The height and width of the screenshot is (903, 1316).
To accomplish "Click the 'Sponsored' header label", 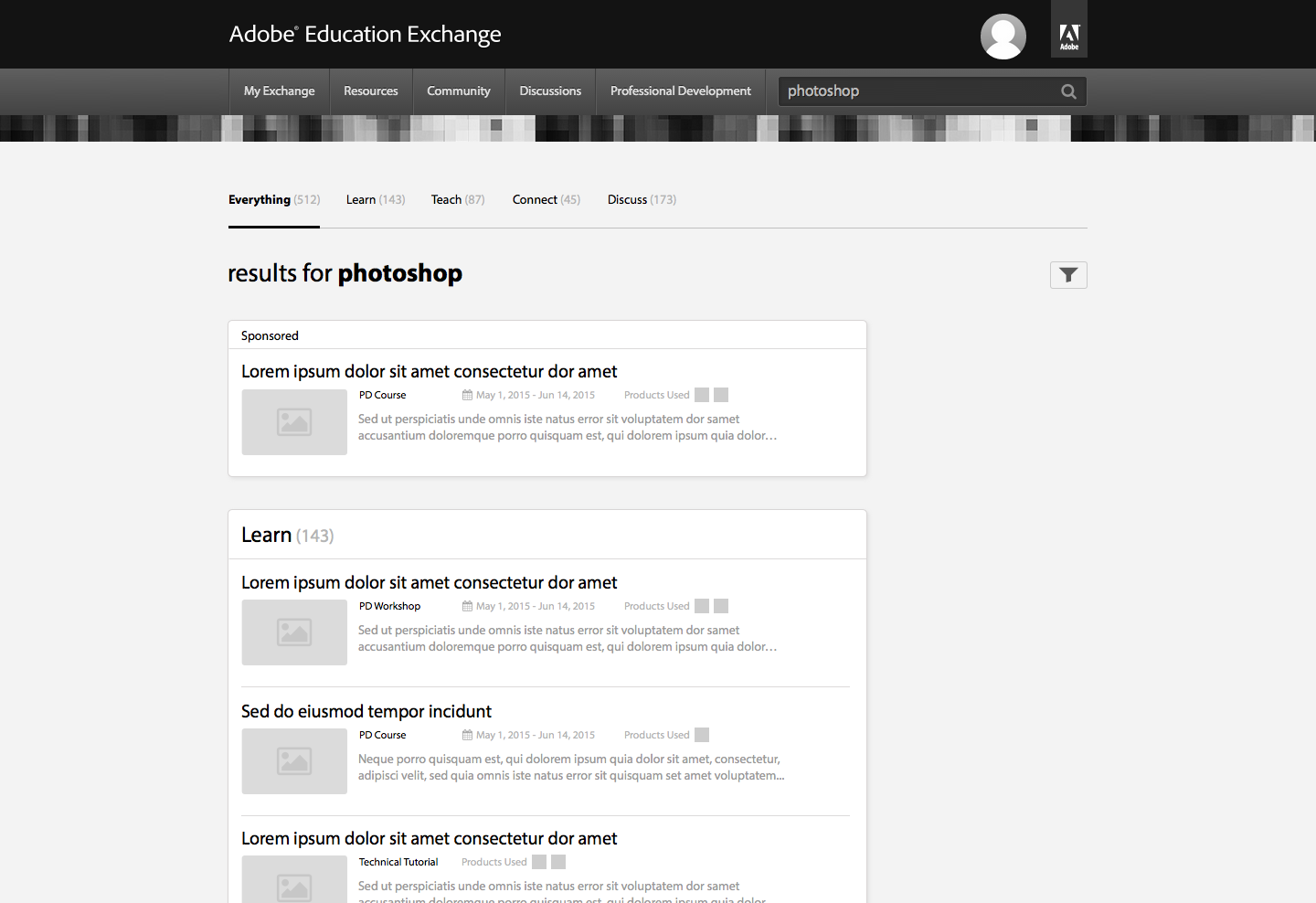I will [x=270, y=335].
